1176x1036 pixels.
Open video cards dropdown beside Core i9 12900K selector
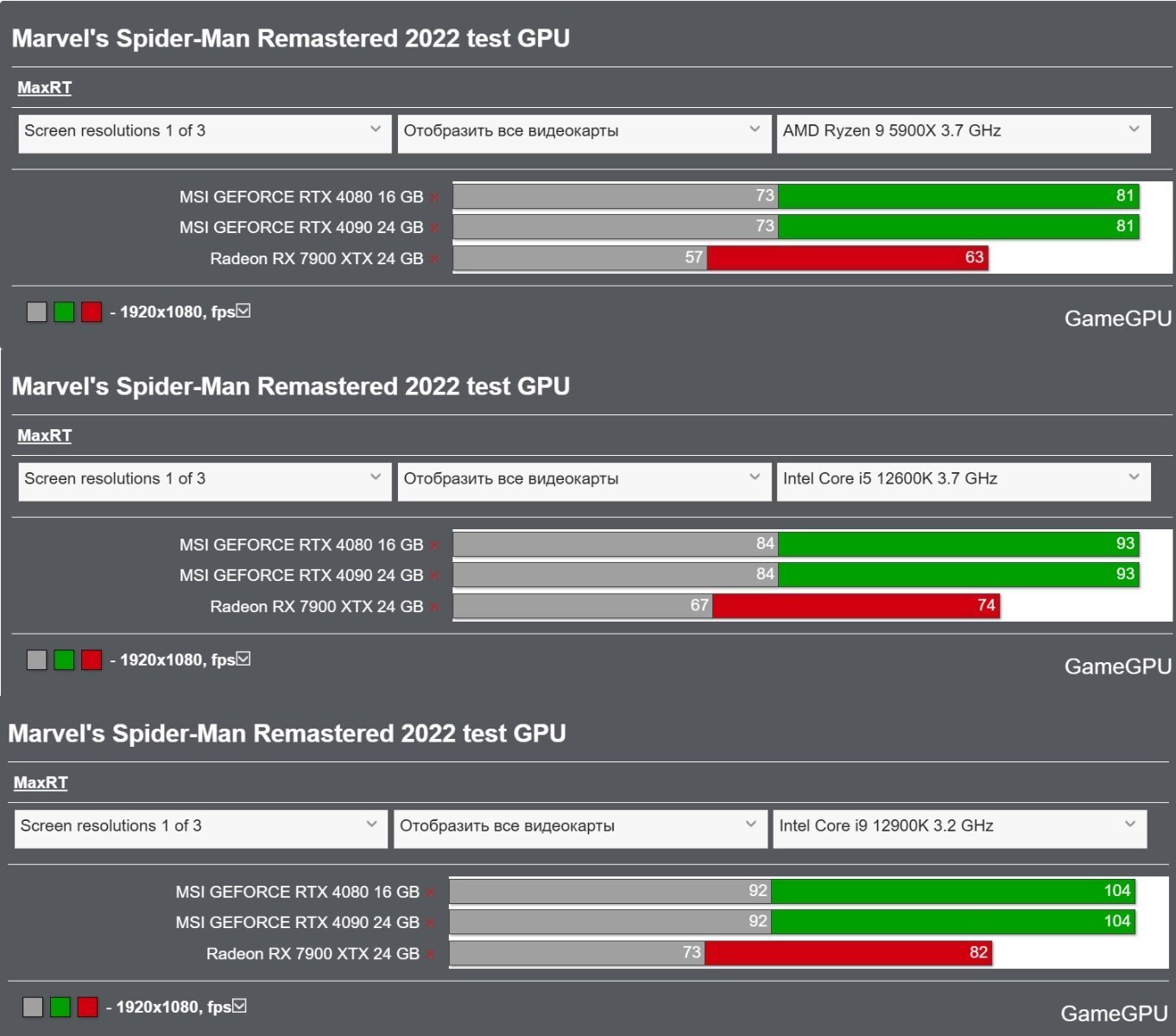coord(580,829)
